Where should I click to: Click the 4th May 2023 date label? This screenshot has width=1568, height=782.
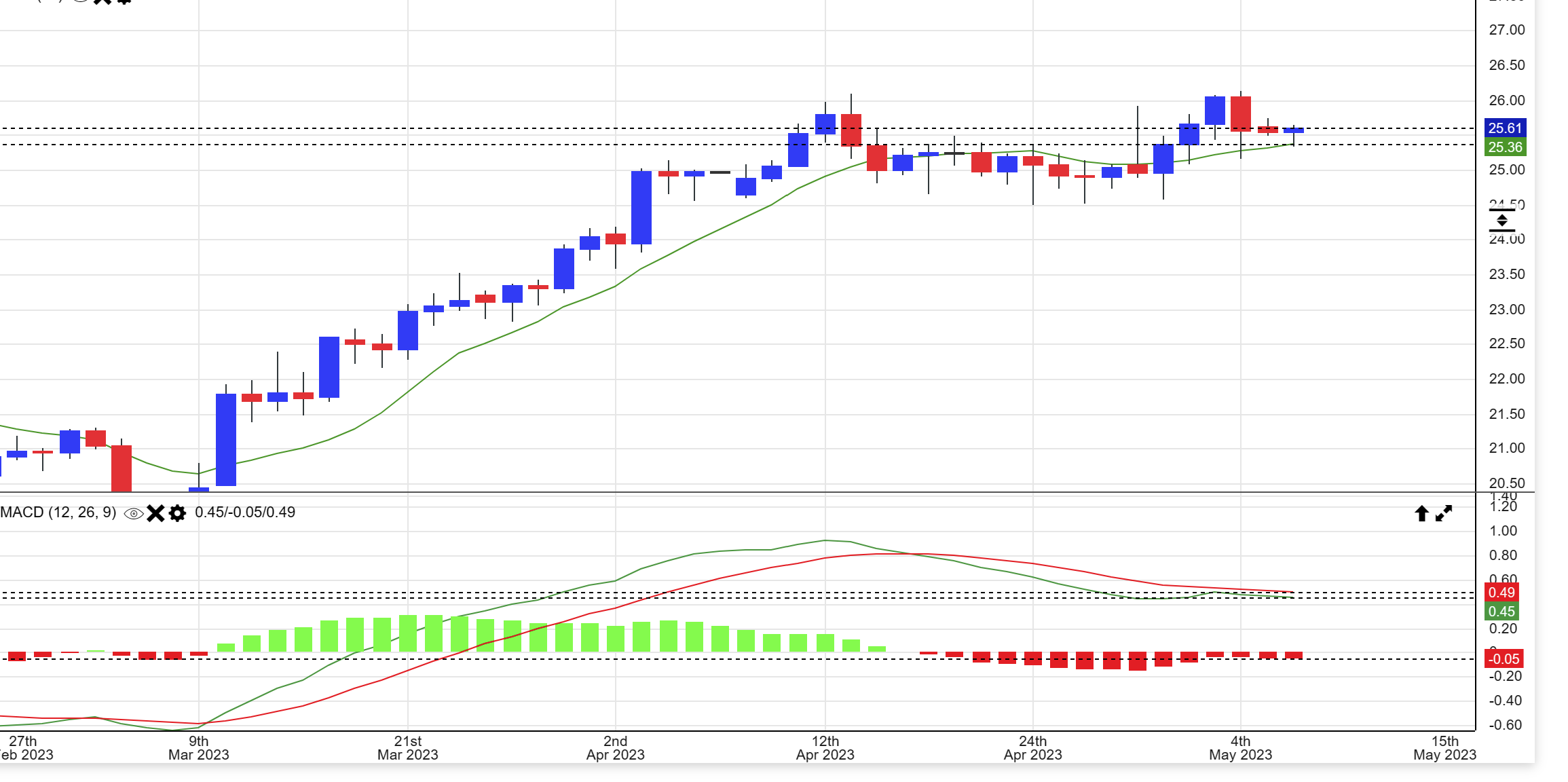1240,747
